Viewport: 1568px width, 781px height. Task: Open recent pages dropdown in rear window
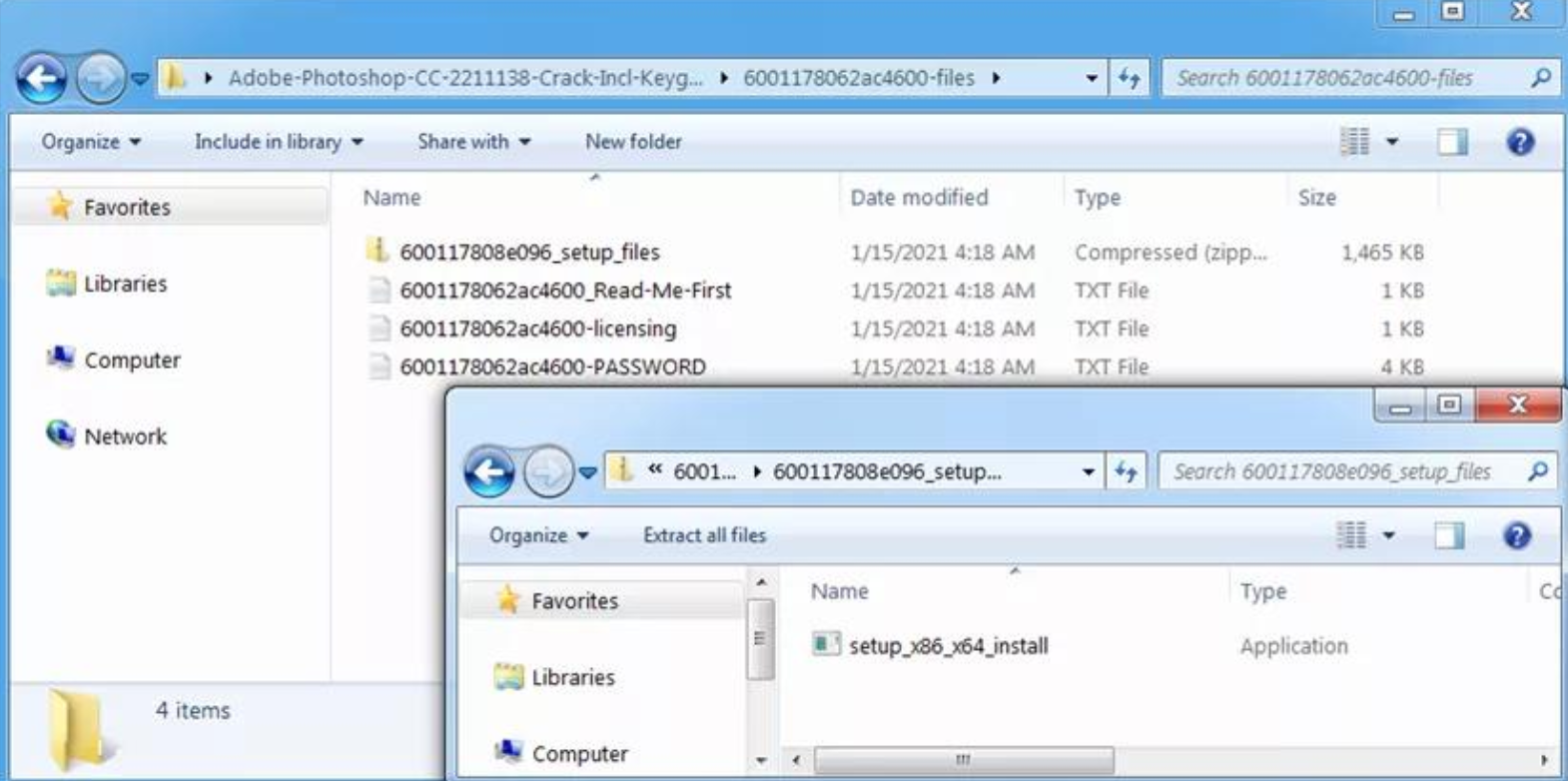pyautogui.click(x=140, y=78)
